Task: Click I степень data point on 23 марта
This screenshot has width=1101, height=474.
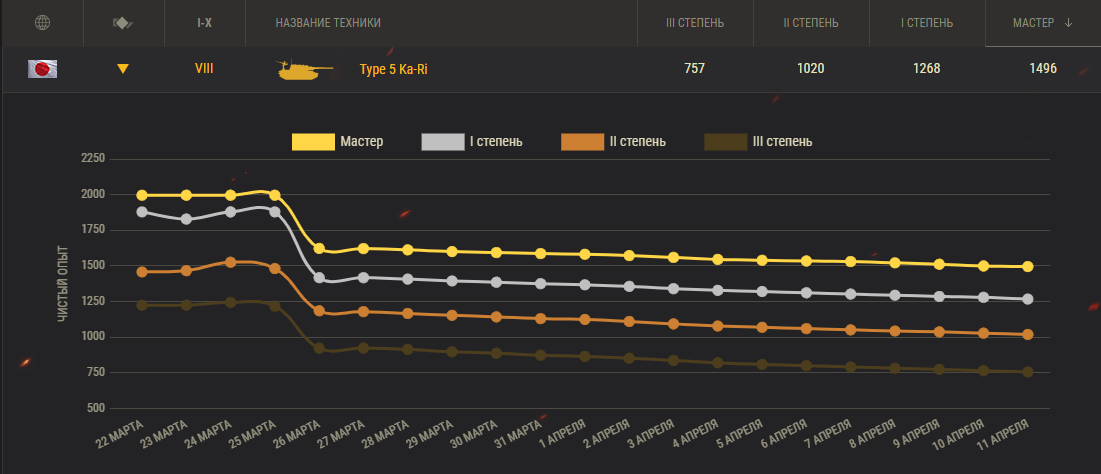Action: 186,219
